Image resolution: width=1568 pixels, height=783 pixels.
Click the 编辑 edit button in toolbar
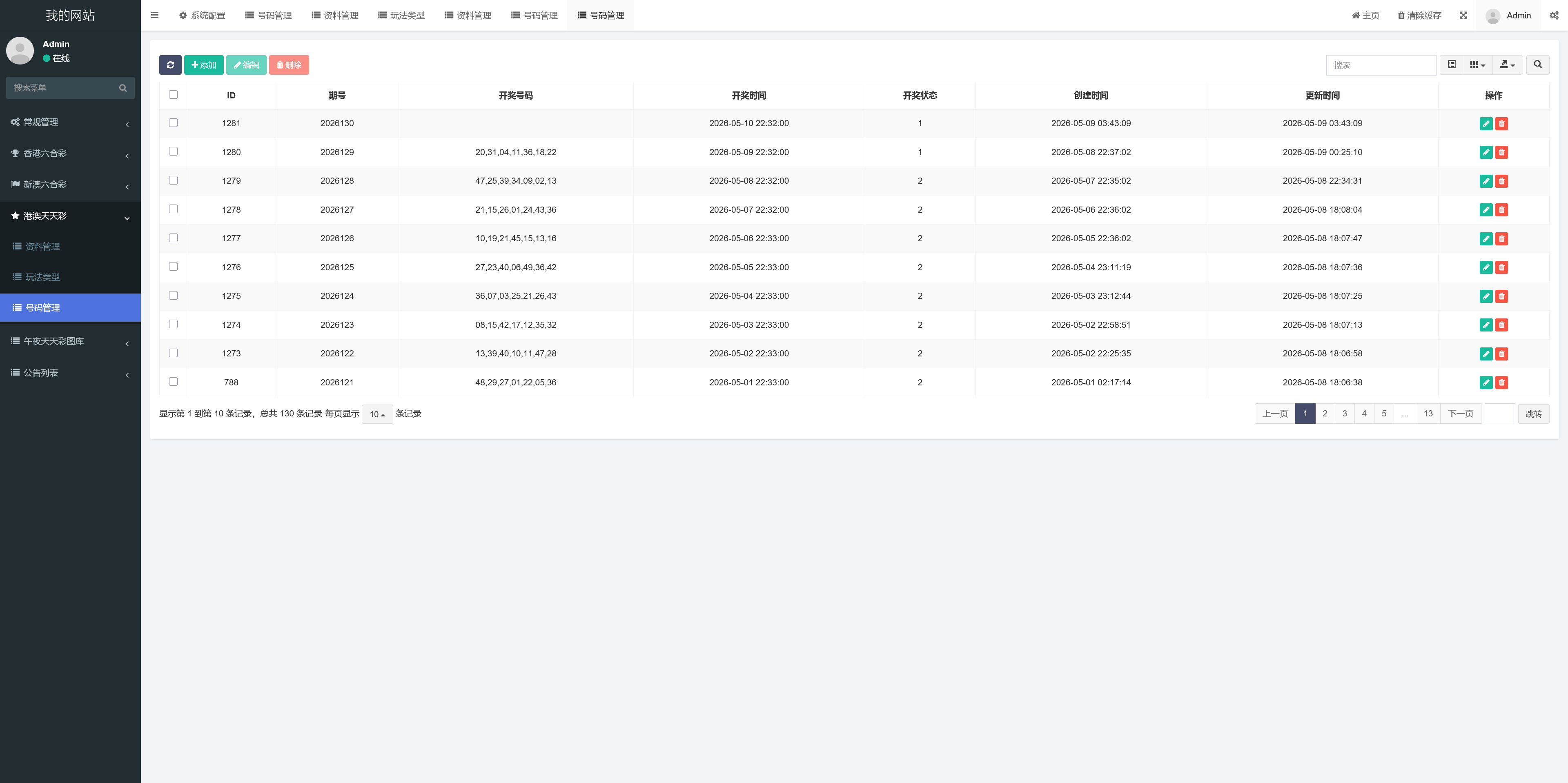(247, 65)
